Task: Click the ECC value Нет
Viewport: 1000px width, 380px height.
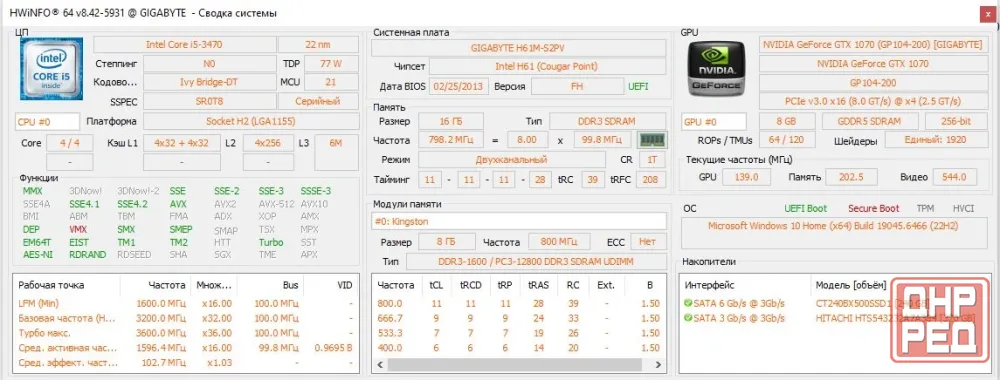Action: (648, 242)
